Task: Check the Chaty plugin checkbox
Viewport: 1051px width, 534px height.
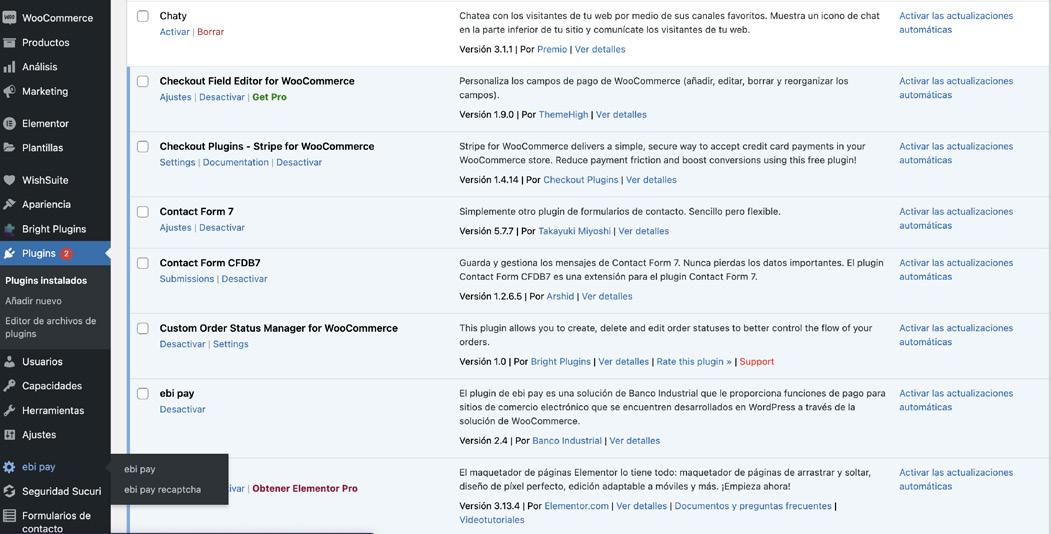Action: coord(143,16)
